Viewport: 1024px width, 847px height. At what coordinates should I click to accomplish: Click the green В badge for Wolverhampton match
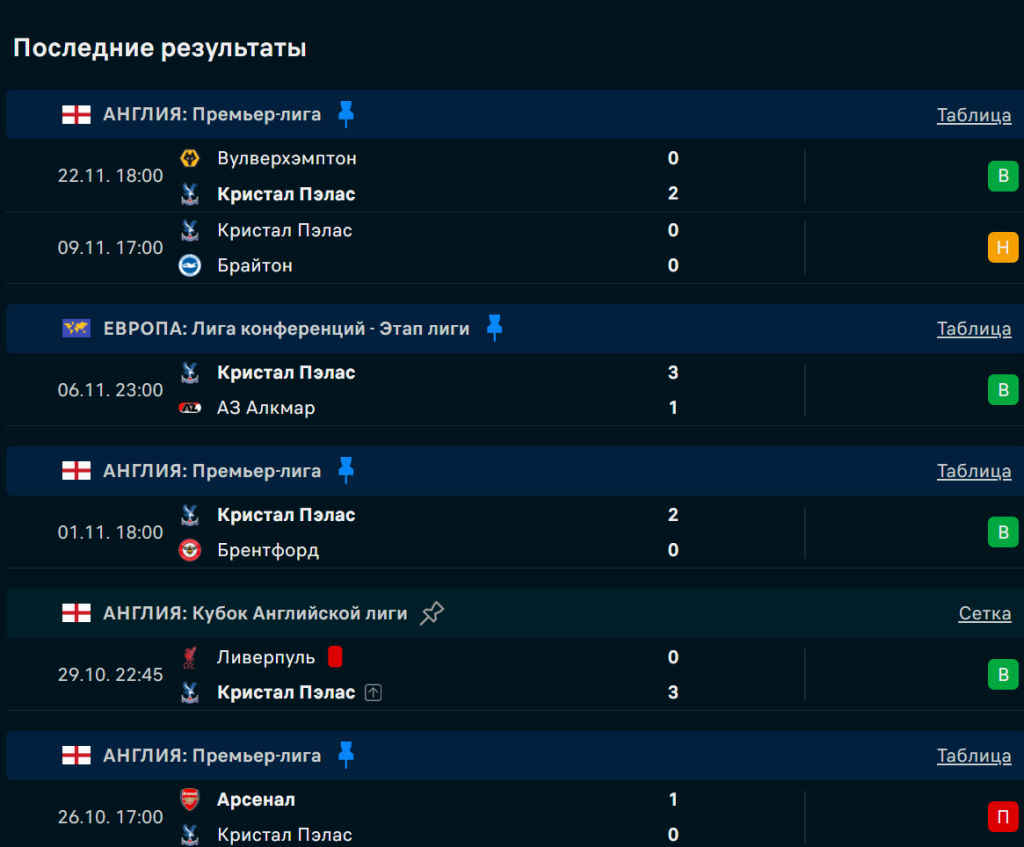point(1002,177)
